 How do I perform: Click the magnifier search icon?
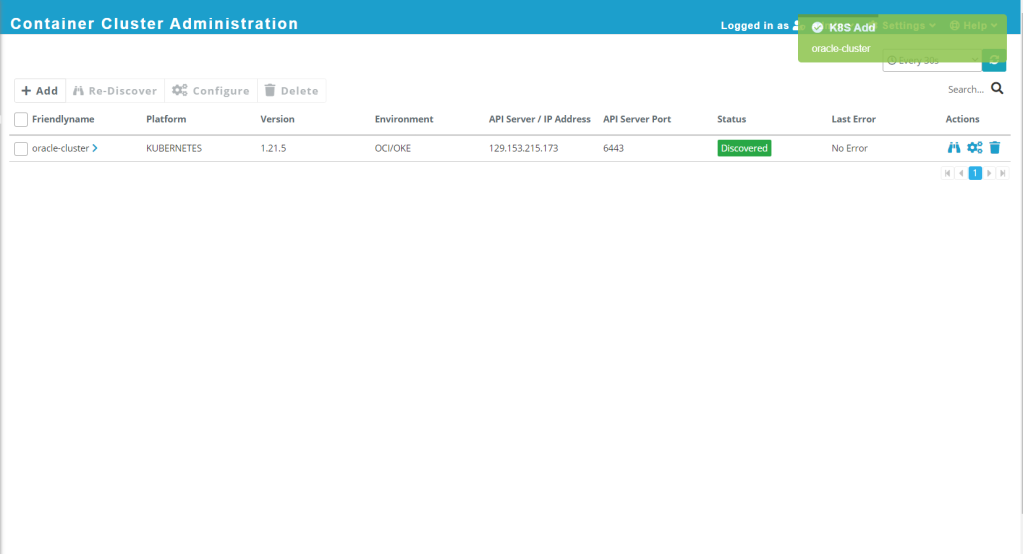coord(997,88)
